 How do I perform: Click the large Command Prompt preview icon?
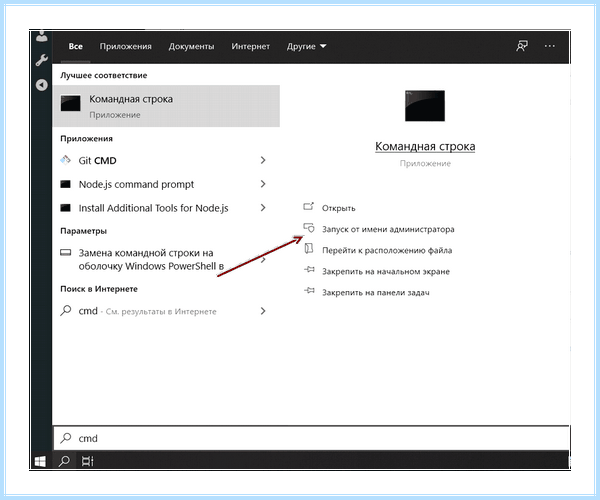[x=425, y=106]
